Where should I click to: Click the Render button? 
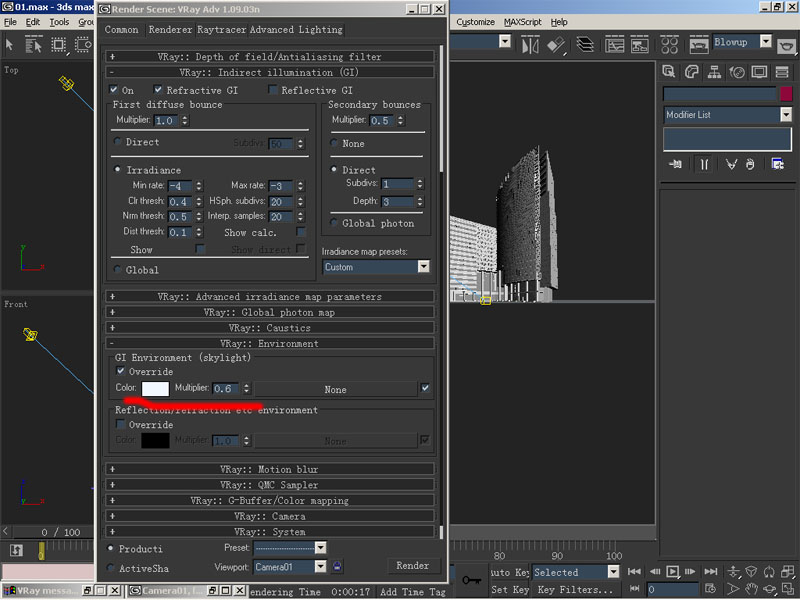[412, 566]
